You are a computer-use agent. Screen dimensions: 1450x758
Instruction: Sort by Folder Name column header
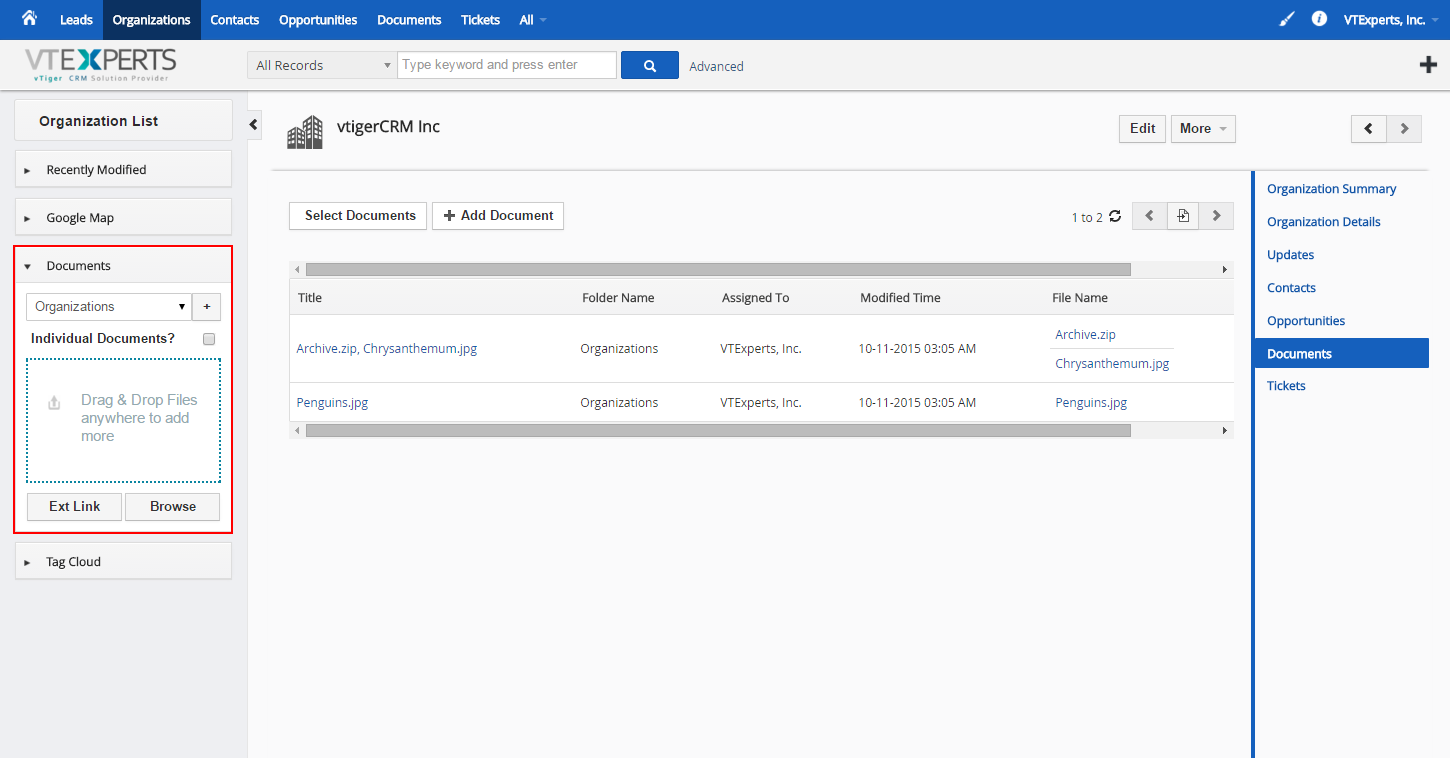click(x=618, y=298)
